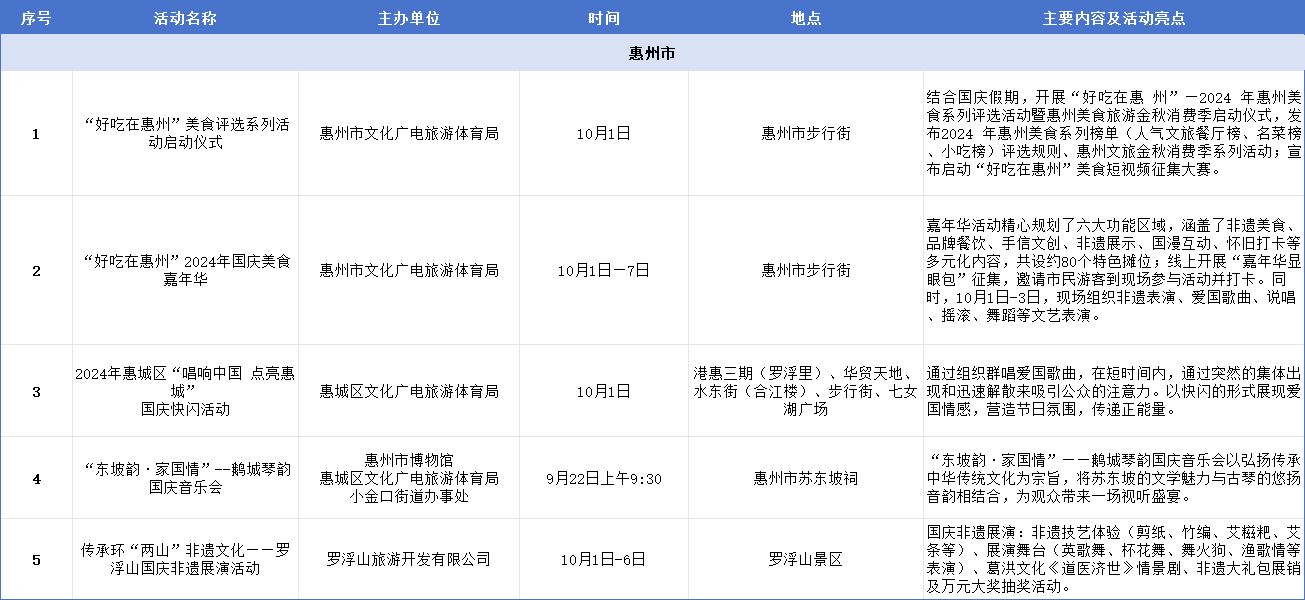
Task: Select the row number 1 cell
Action: [x=36, y=133]
